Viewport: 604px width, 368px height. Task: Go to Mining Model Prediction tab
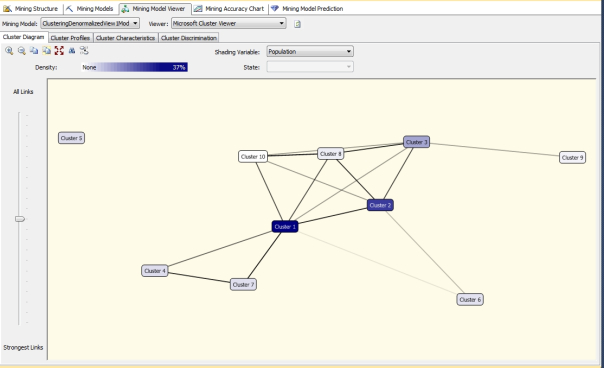(x=307, y=8)
